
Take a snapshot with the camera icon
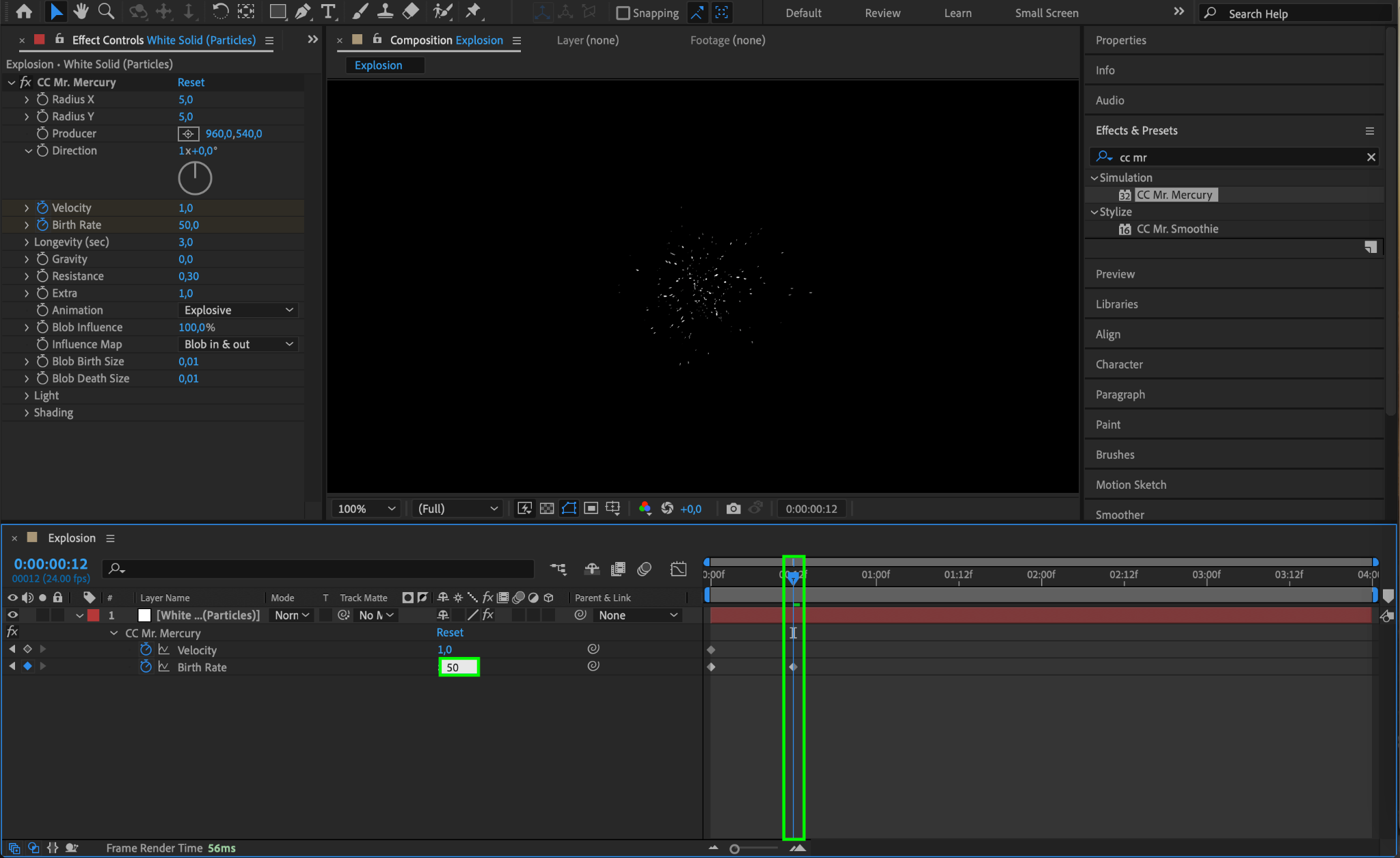(x=733, y=509)
